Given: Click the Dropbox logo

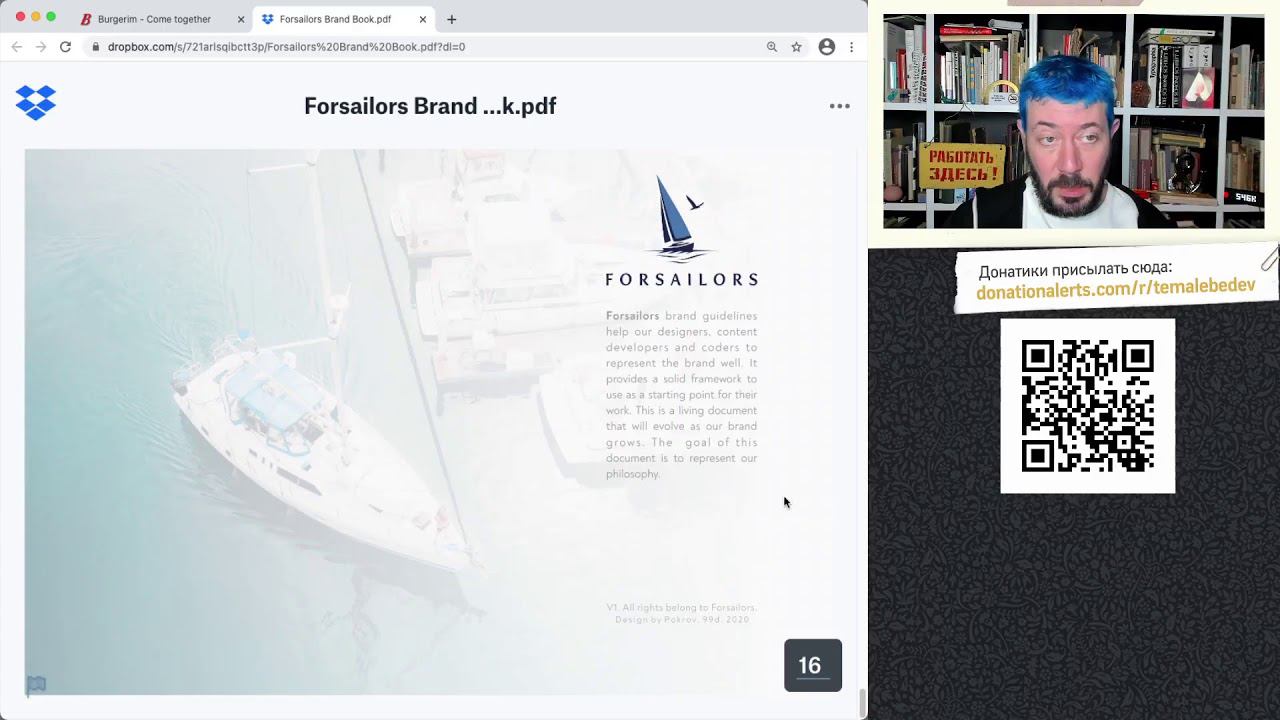Looking at the screenshot, I should coord(36,103).
